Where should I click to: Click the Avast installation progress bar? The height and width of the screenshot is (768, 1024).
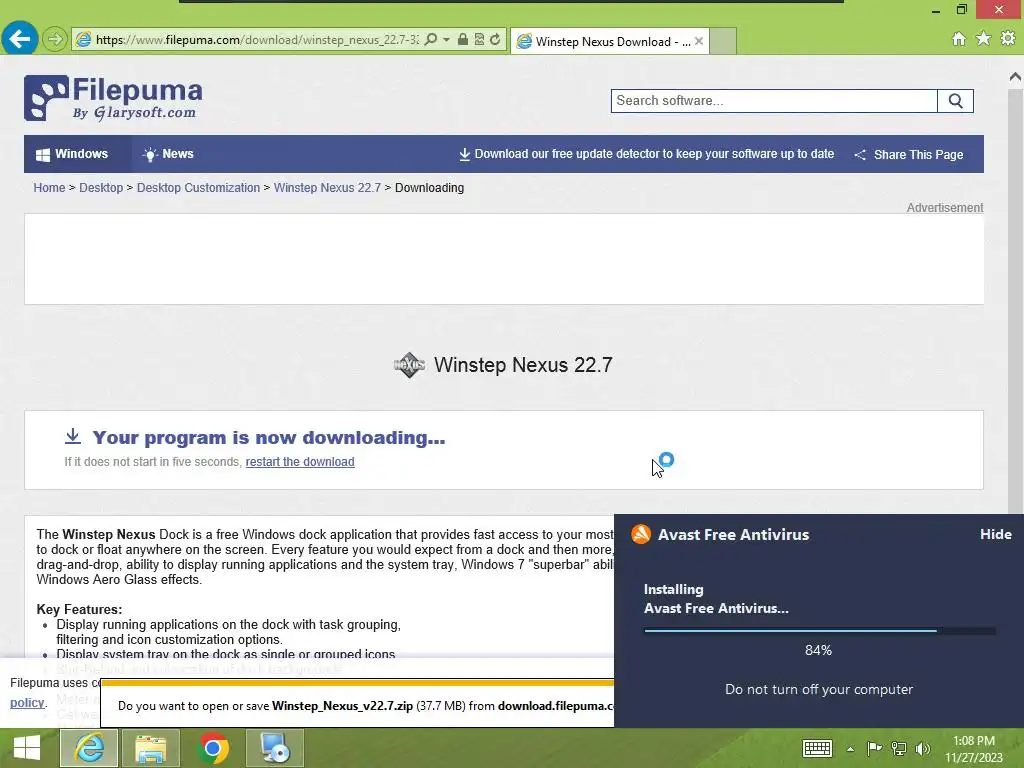click(820, 631)
